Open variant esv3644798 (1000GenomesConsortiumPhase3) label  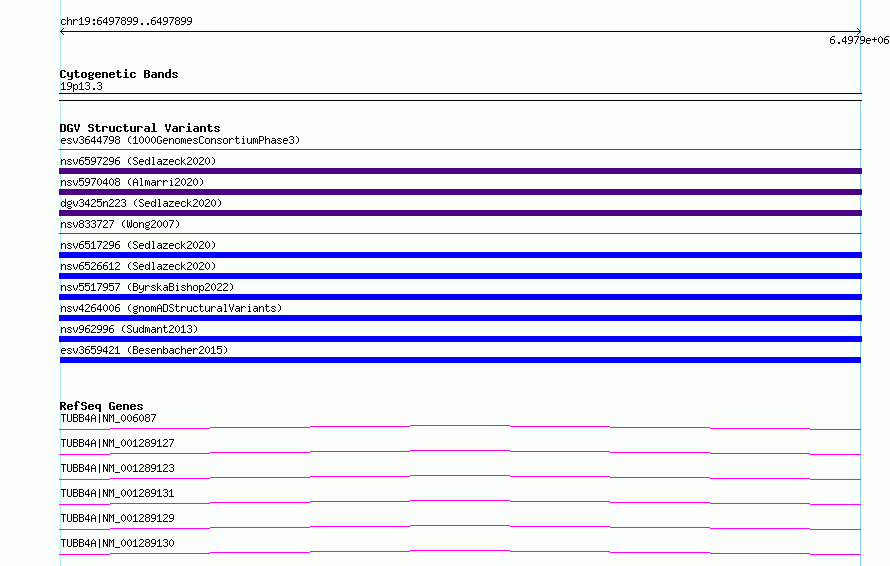180,140
